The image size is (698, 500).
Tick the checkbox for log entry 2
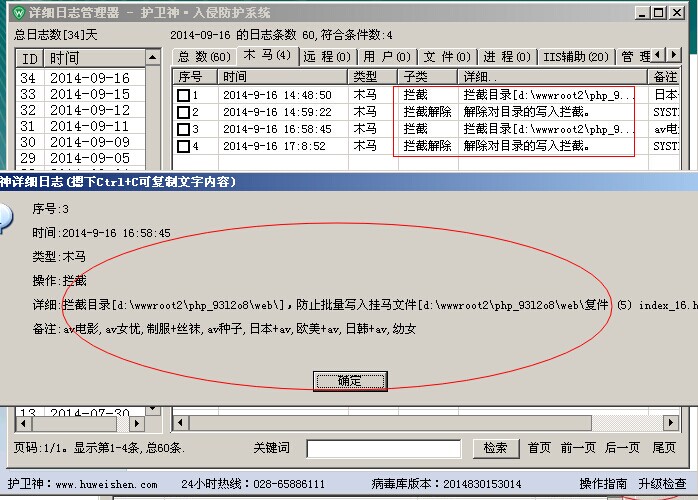click(x=183, y=113)
